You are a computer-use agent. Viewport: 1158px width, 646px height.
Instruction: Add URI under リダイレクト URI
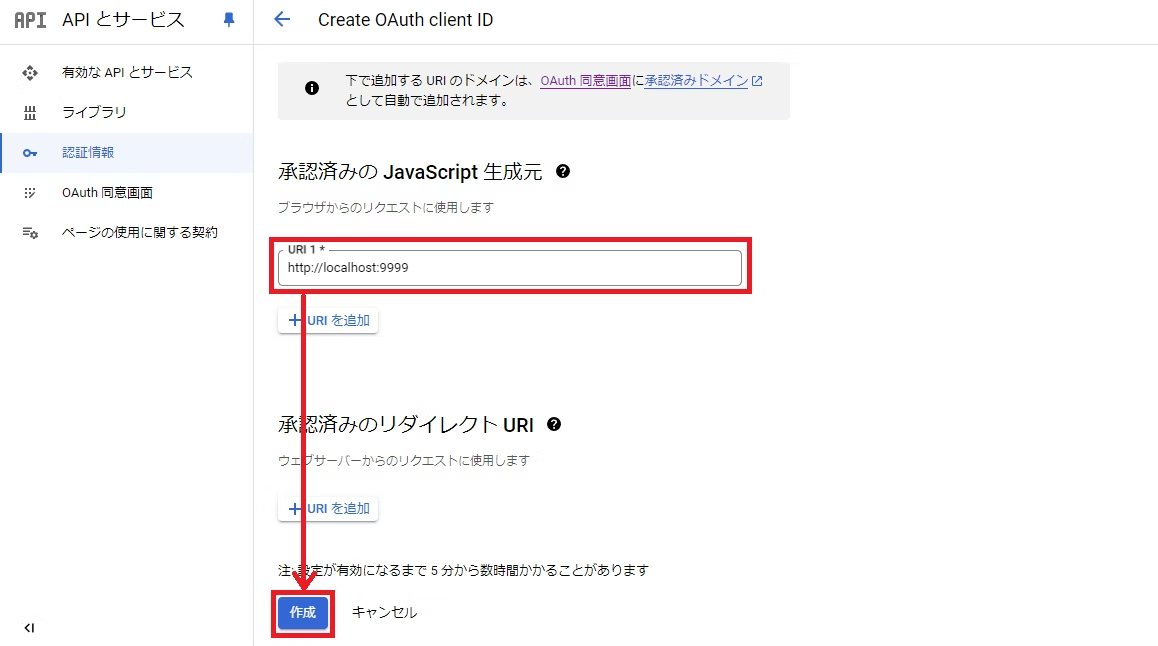pos(328,509)
